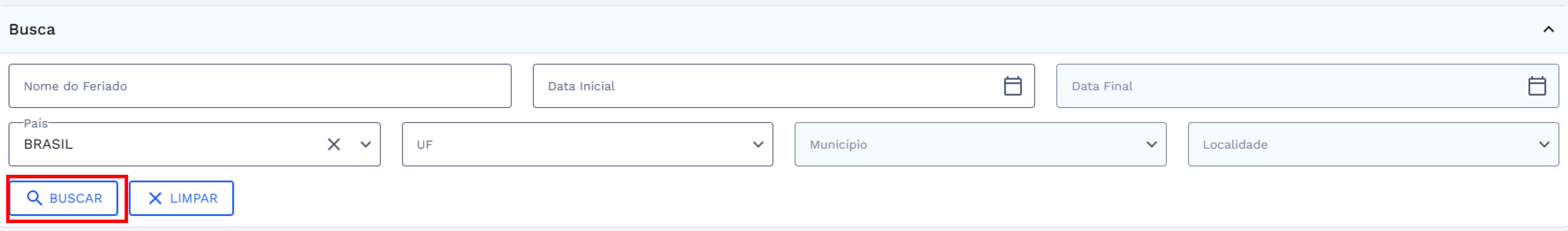Viewport: 1568px width, 231px height.
Task: Select the País field showing BRASIL
Action: coord(165,144)
